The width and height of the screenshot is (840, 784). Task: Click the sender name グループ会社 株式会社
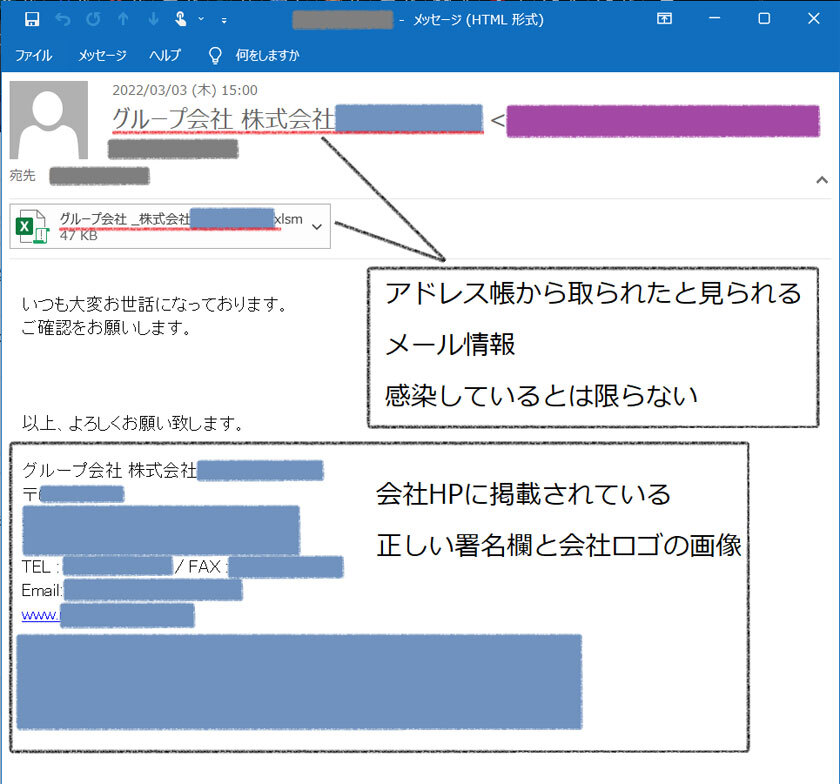coord(222,119)
